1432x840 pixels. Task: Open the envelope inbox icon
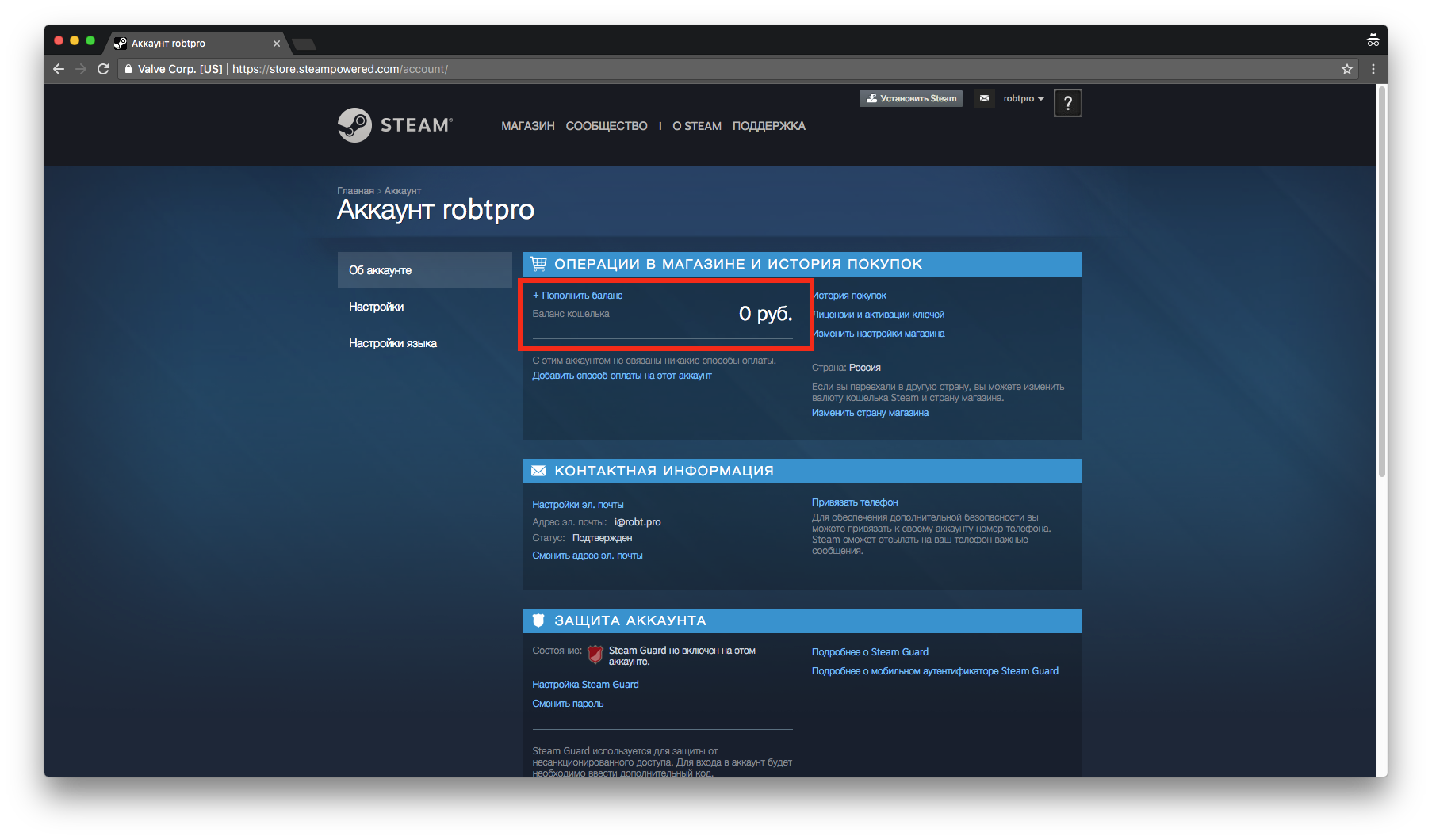click(984, 98)
